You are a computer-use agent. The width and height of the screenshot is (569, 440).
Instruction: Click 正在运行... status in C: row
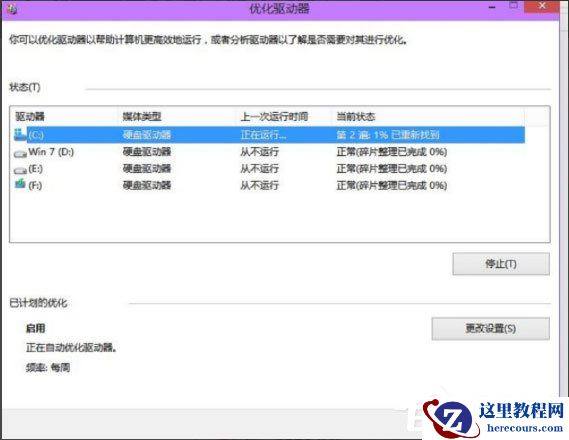coord(263,135)
